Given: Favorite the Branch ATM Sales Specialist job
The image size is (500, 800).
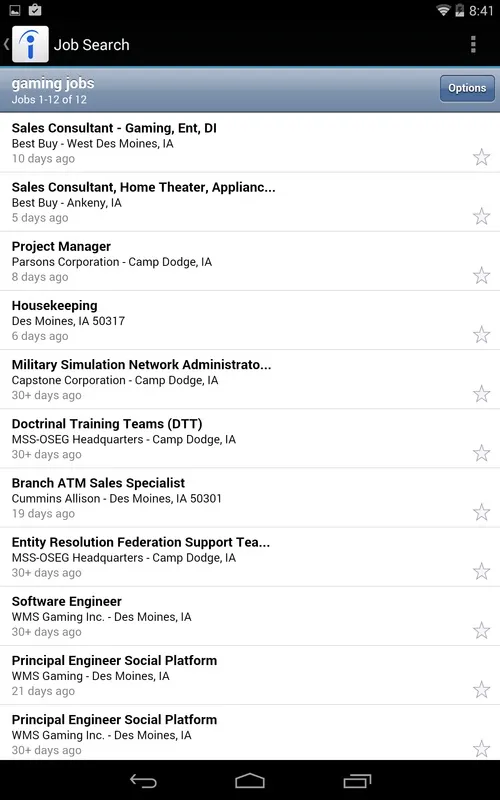Looking at the screenshot, I should click(x=481, y=512).
